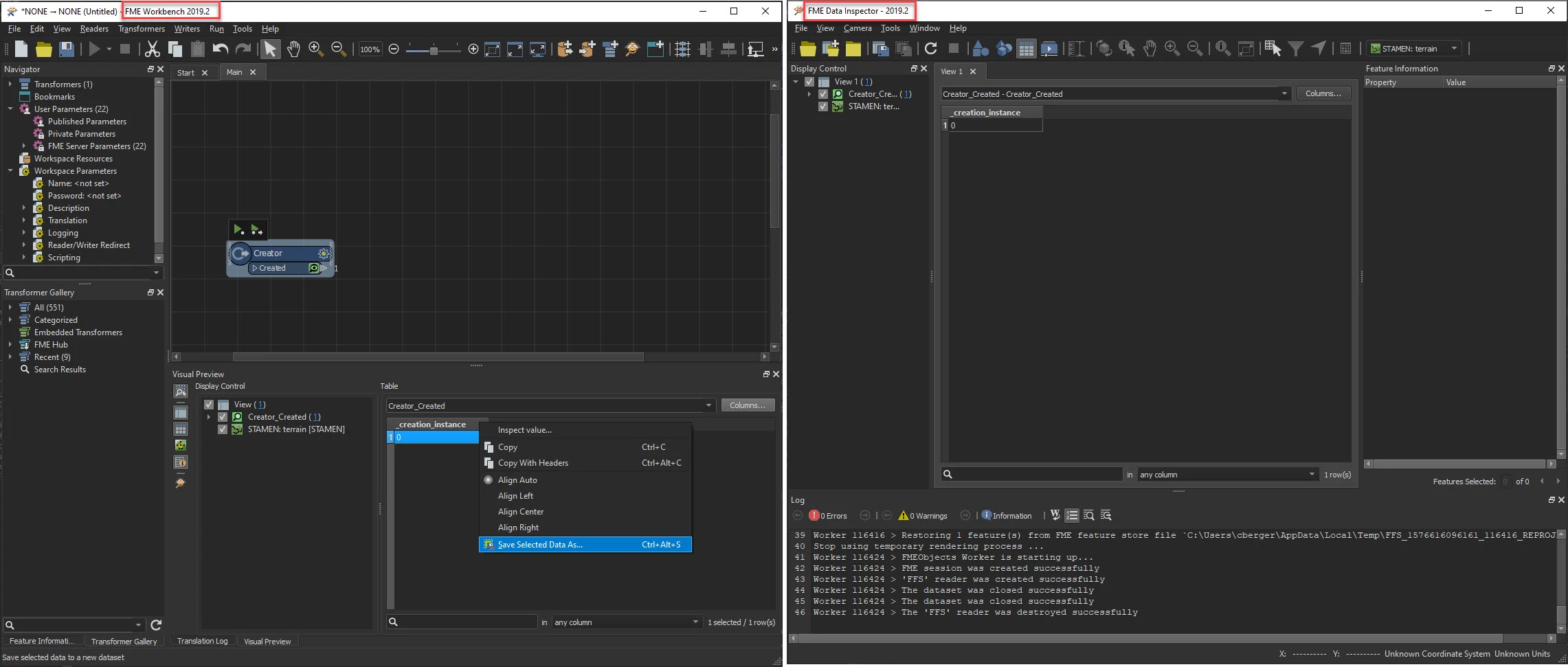Screen dimensions: 1568x667
Task: Collapse the User Parameters node
Action: [10, 109]
